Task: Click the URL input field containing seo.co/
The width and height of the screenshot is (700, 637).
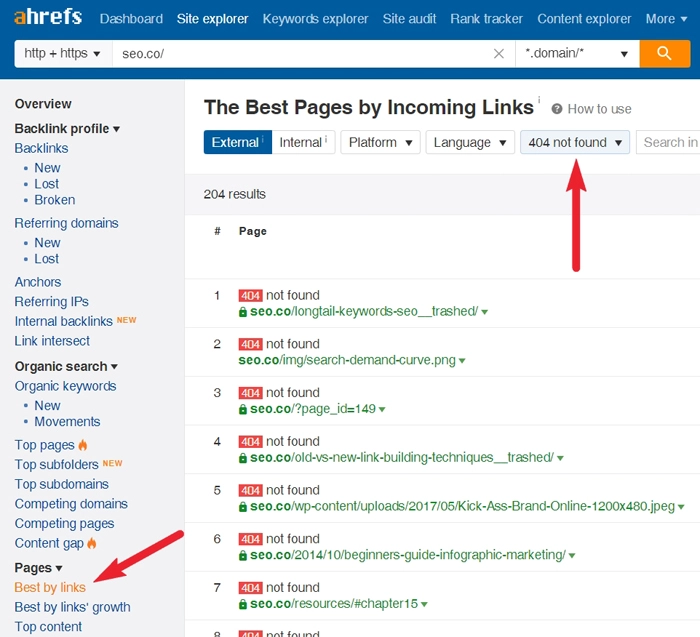Action: click(x=300, y=54)
